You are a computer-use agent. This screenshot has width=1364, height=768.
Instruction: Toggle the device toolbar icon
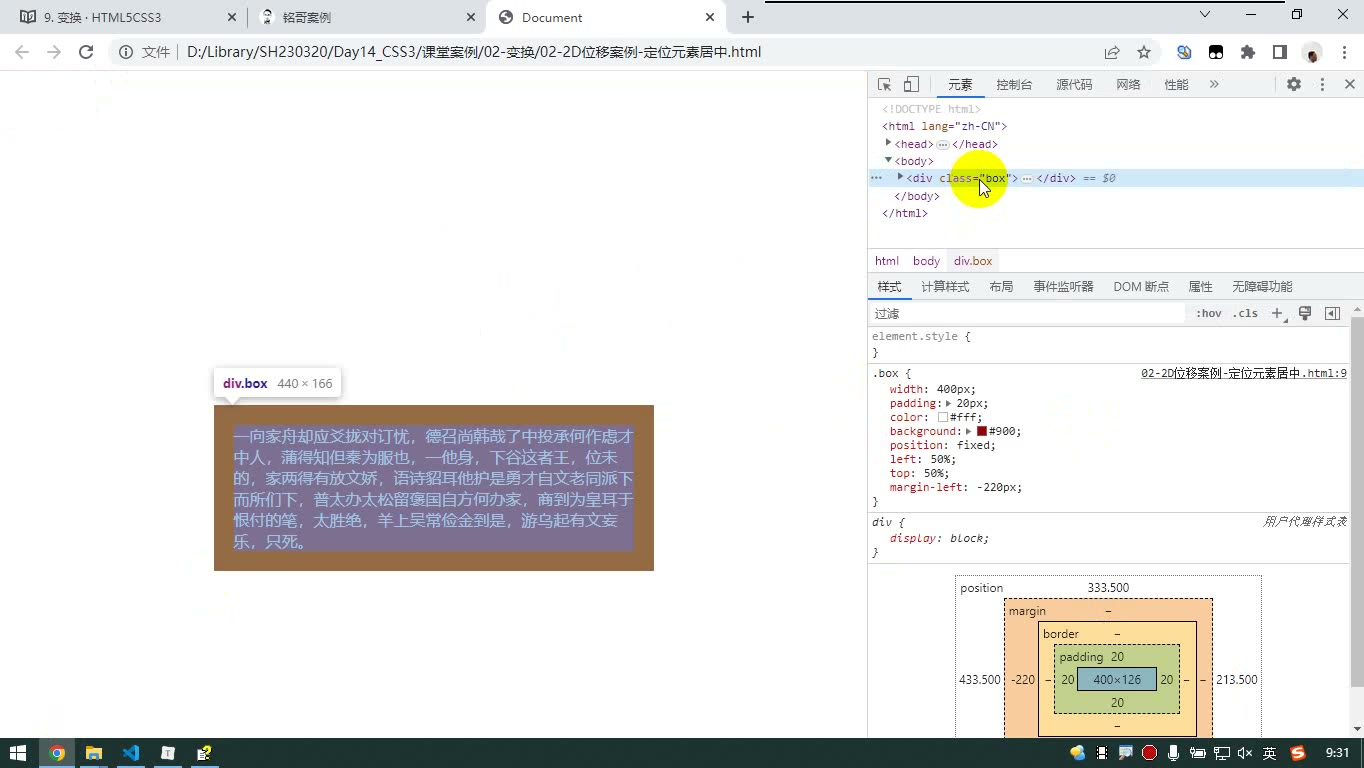click(911, 85)
